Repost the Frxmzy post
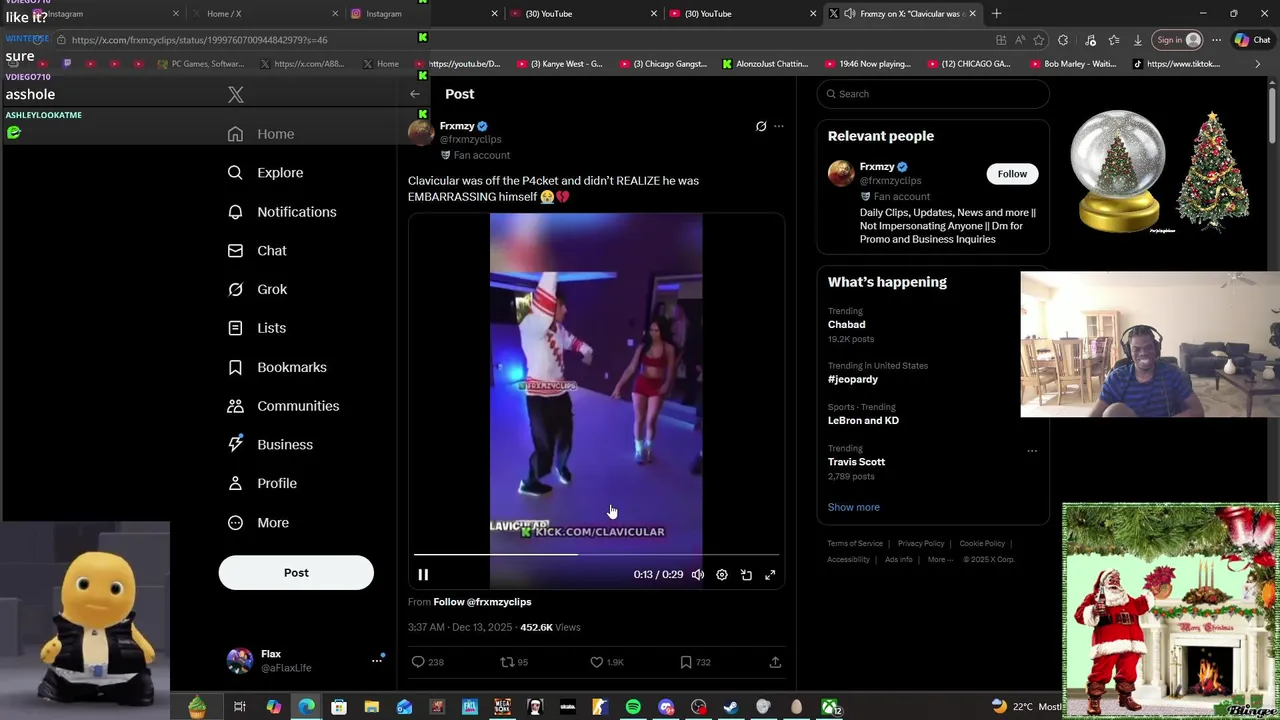1280x720 pixels. point(514,662)
